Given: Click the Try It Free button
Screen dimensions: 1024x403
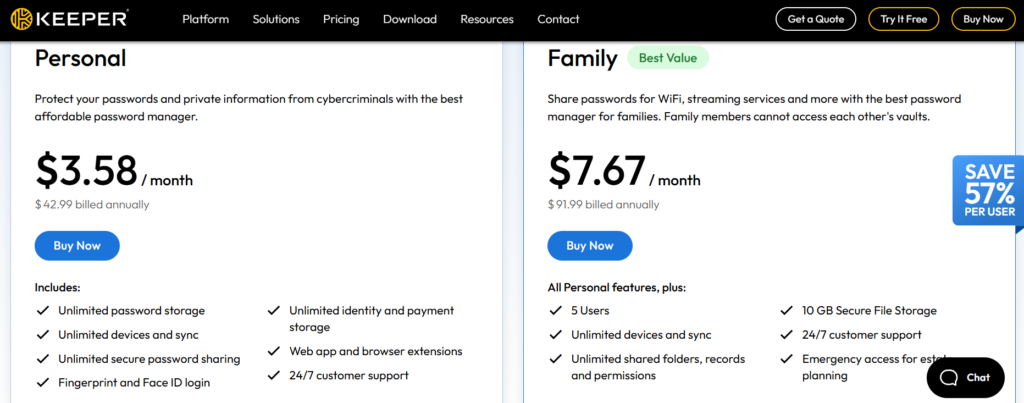Looking at the screenshot, I should coord(904,19).
